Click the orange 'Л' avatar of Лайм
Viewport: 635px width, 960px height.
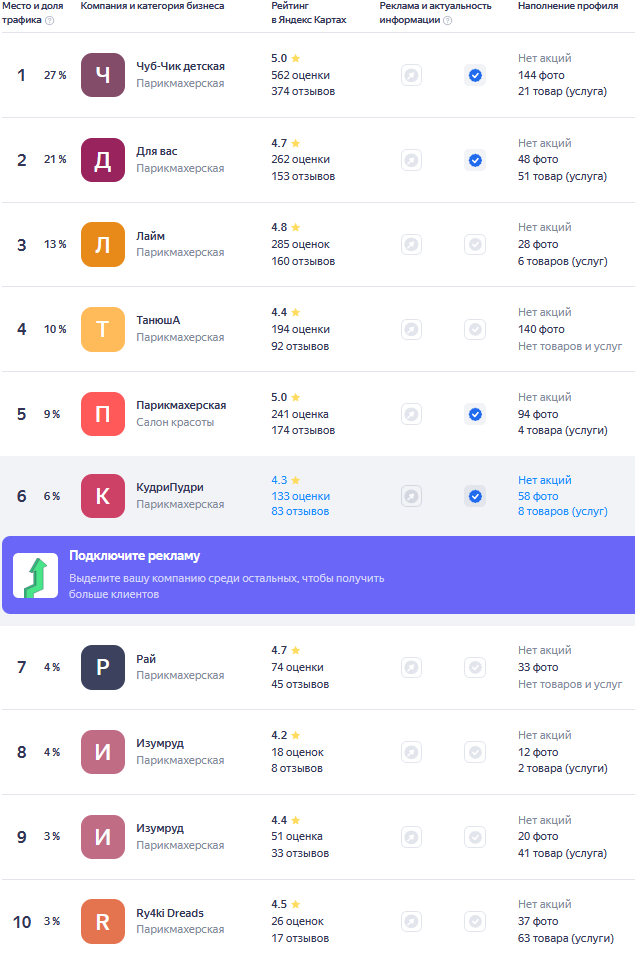[103, 244]
